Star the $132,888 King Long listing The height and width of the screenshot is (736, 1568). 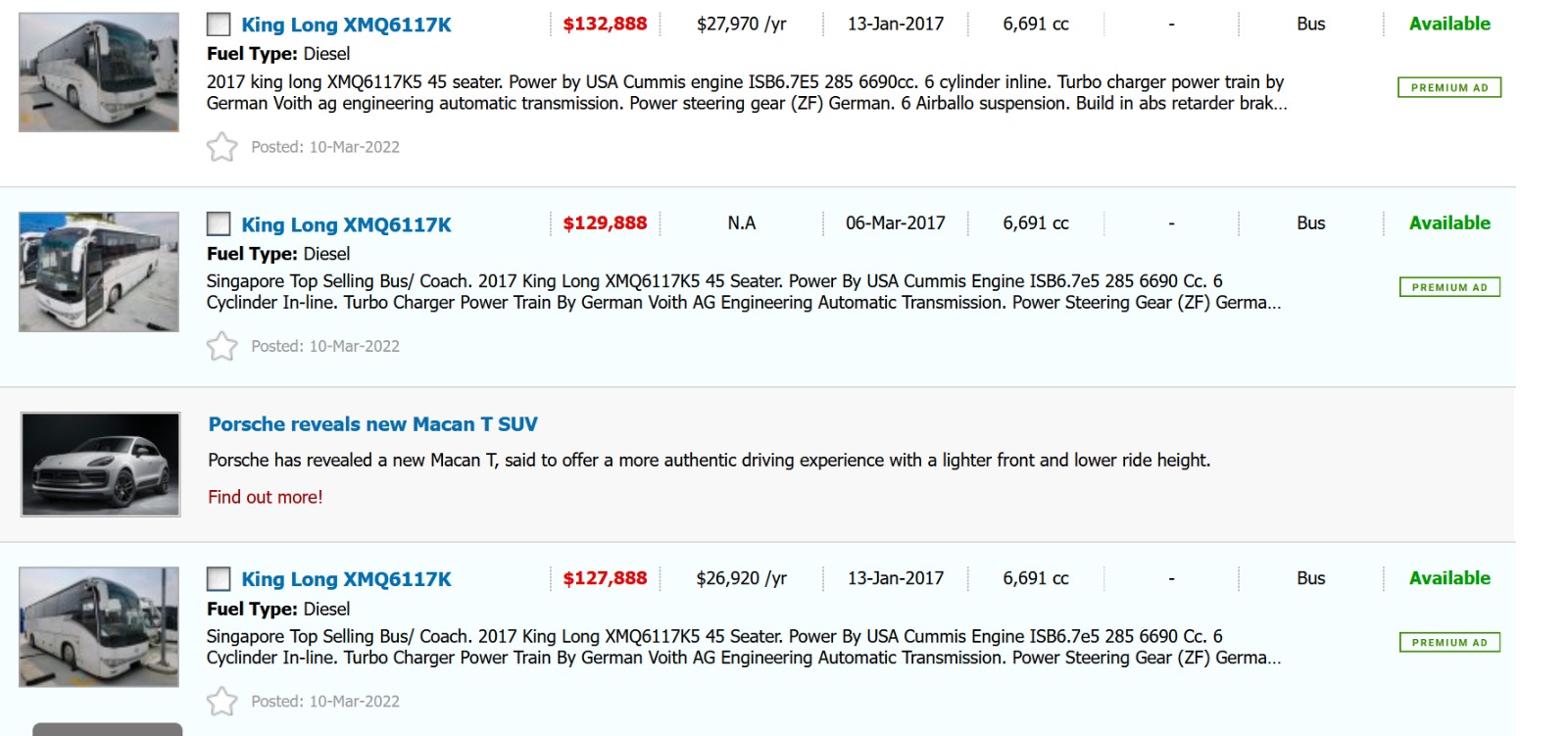[222, 147]
